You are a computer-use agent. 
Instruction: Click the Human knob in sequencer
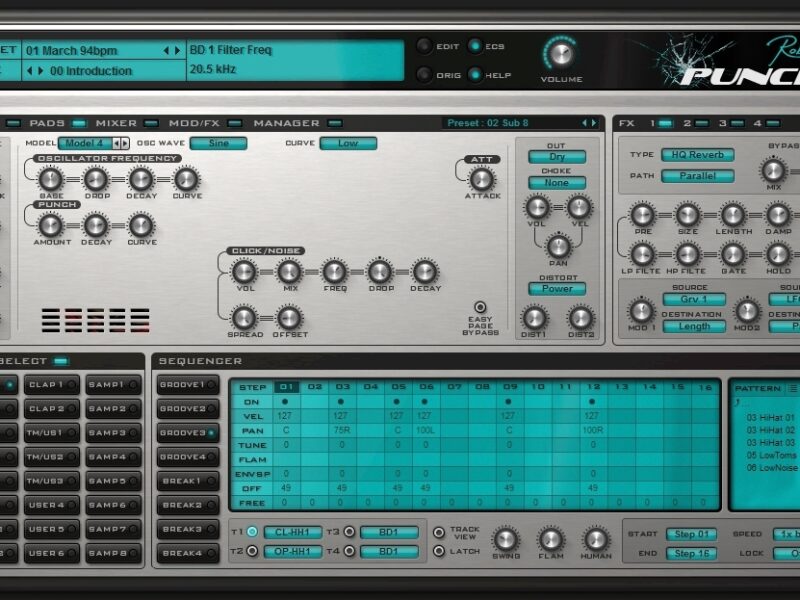point(596,539)
